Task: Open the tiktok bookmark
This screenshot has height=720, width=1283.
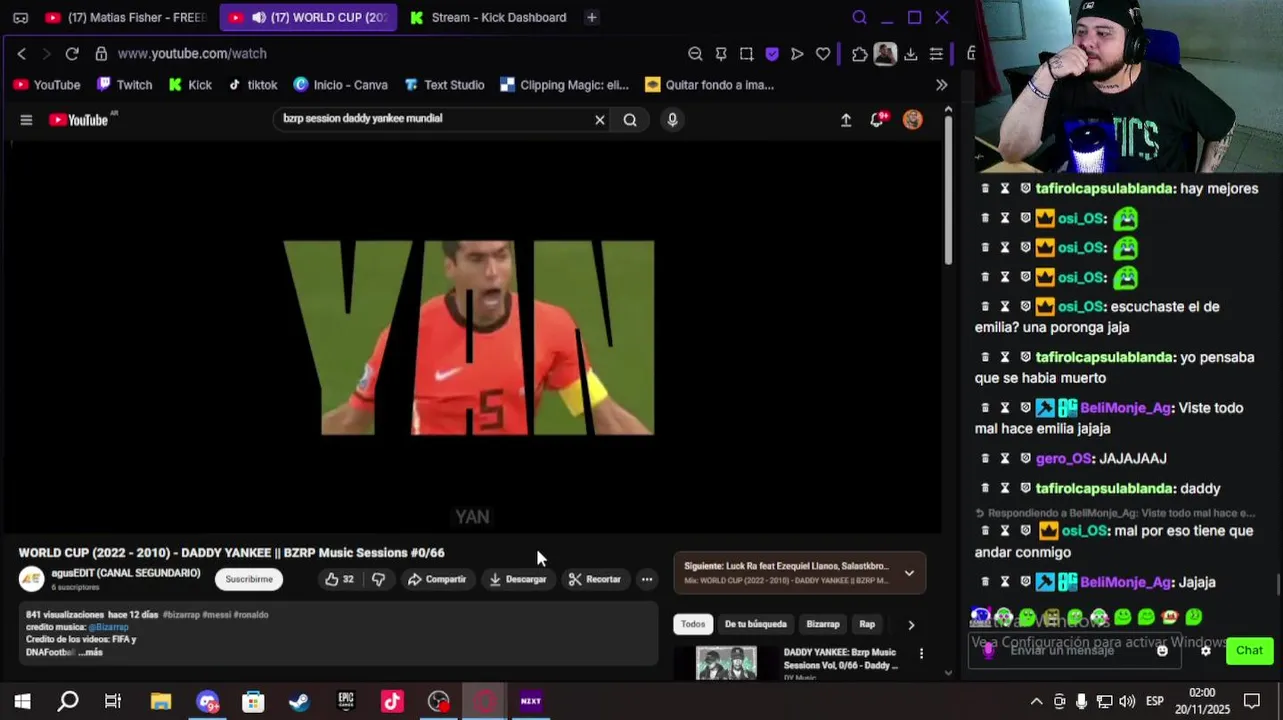Action: [253, 85]
